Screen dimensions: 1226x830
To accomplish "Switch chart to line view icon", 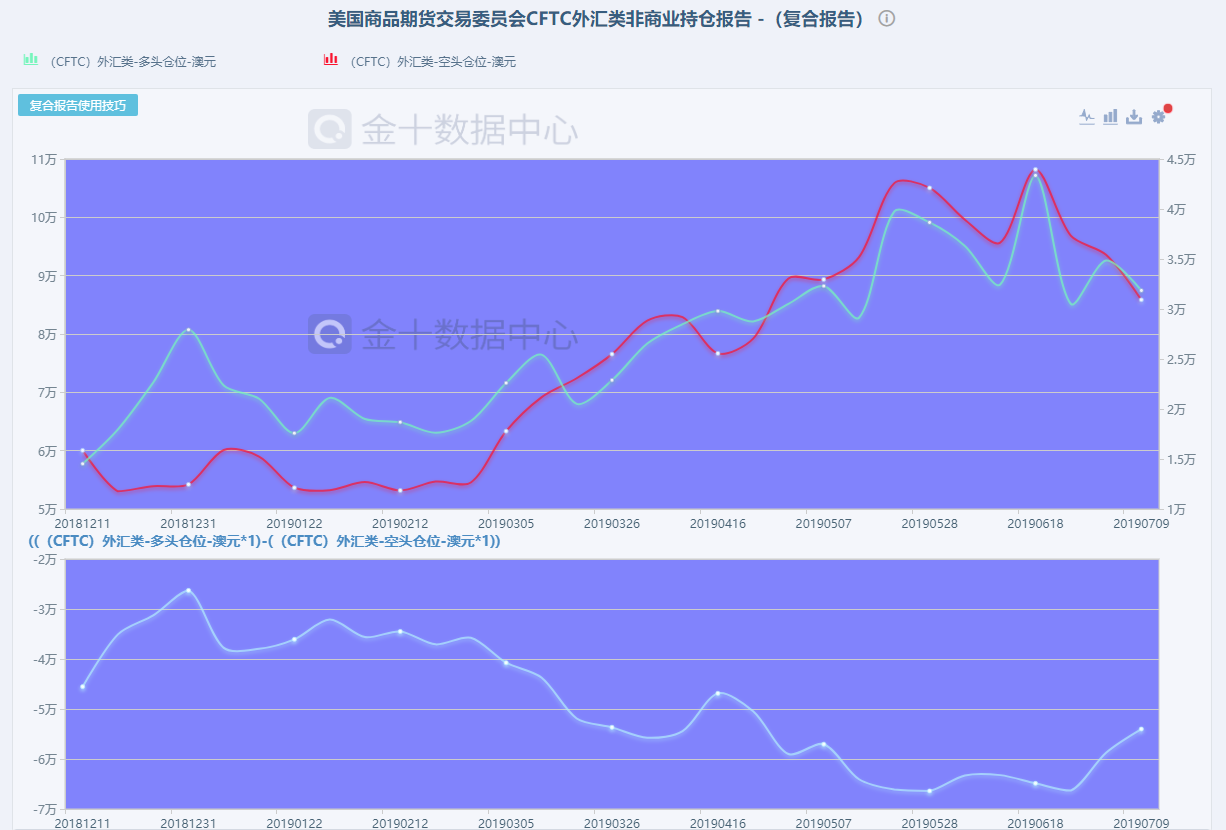I will click(1087, 117).
